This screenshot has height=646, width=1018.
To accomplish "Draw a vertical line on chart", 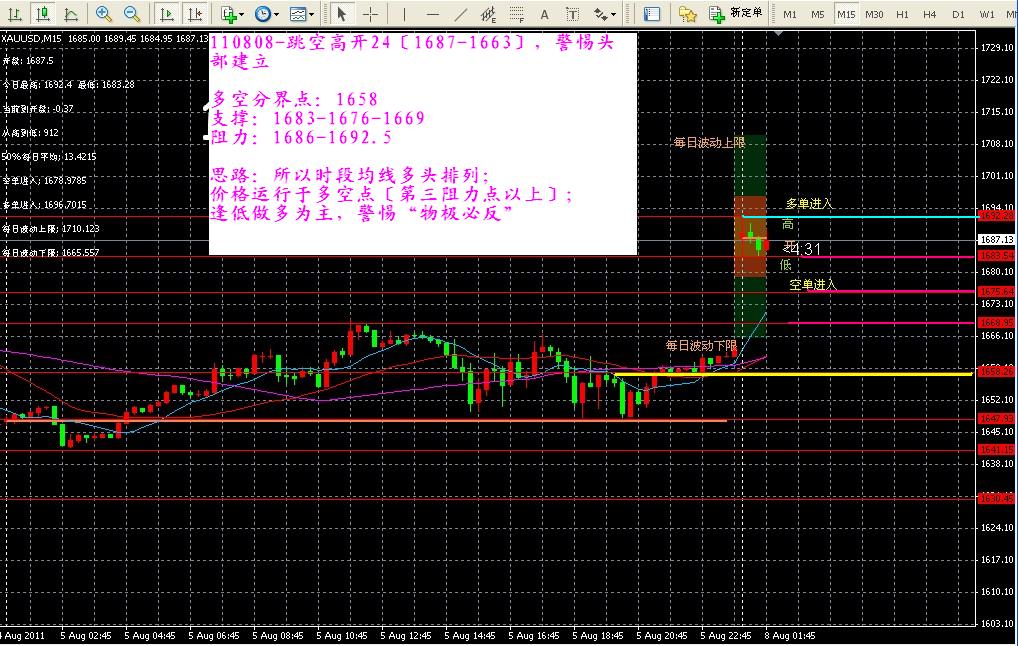I will point(404,14).
